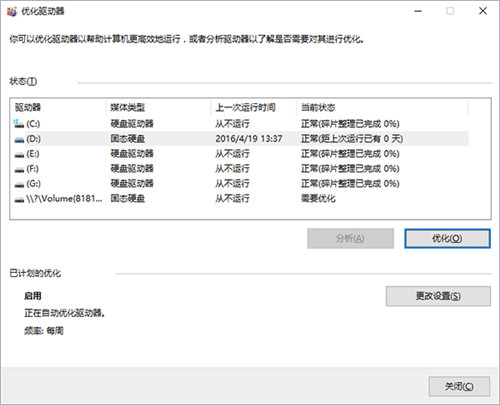Click the 关闭(C) close button
500x405 pixels.
(x=459, y=386)
